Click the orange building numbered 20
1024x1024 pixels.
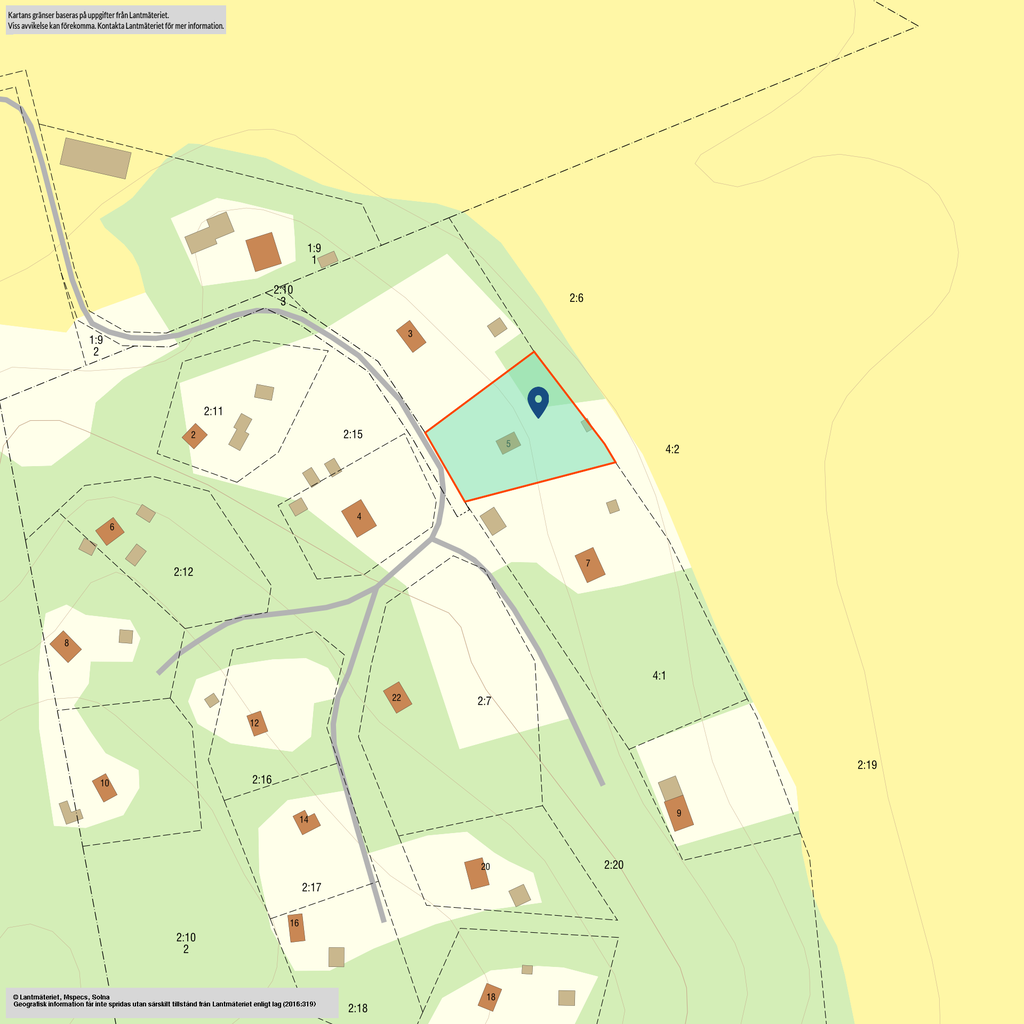[478, 872]
